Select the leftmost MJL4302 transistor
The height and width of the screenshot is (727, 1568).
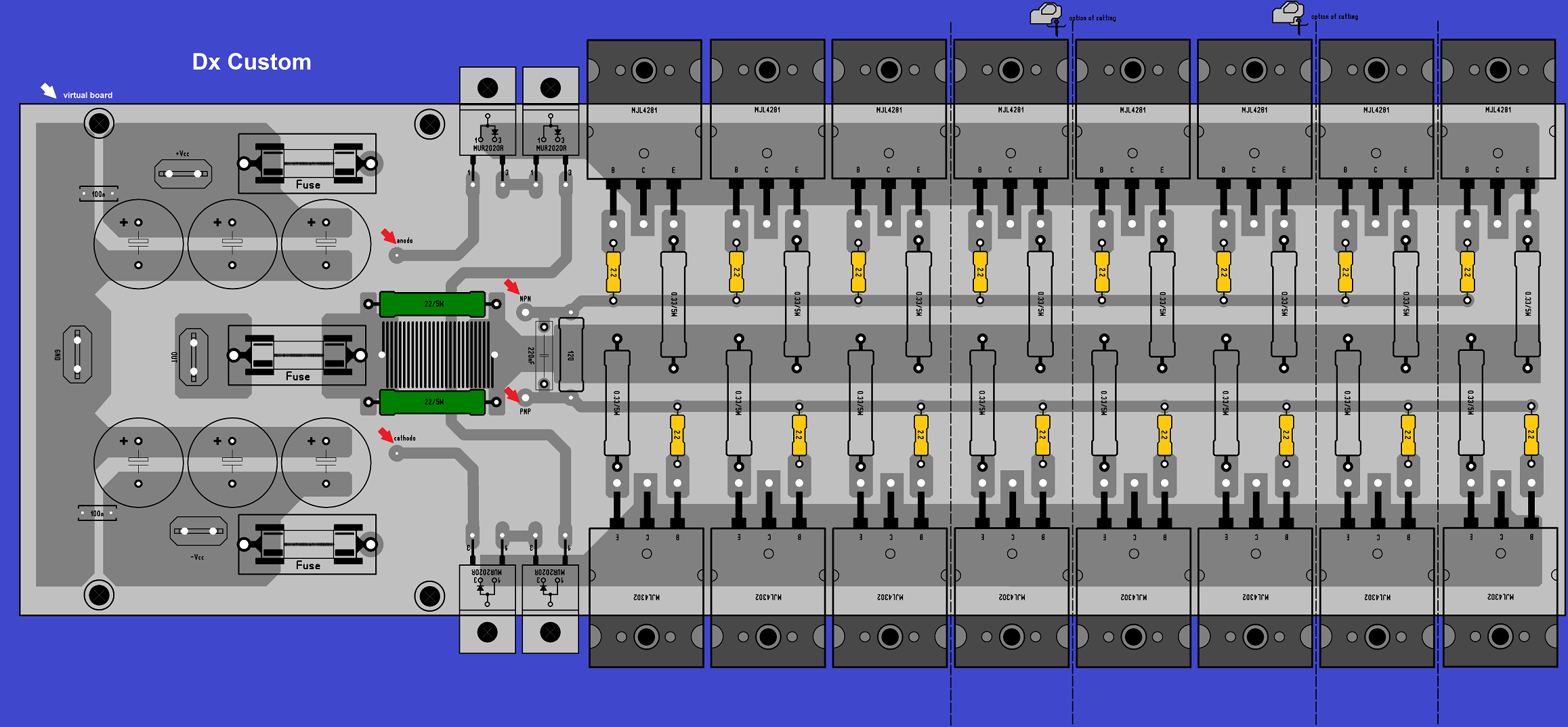tap(647, 598)
